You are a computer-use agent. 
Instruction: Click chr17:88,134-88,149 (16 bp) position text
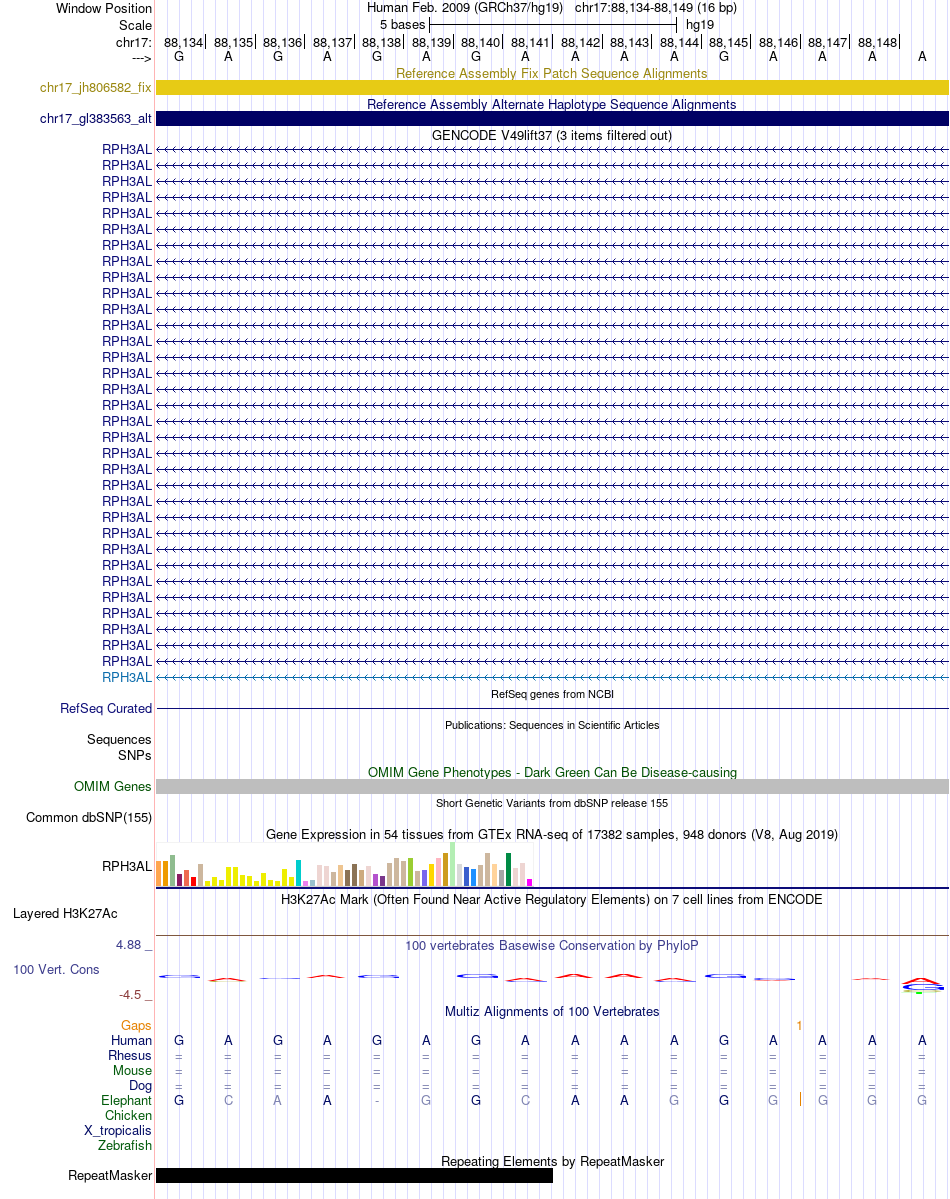(656, 8)
